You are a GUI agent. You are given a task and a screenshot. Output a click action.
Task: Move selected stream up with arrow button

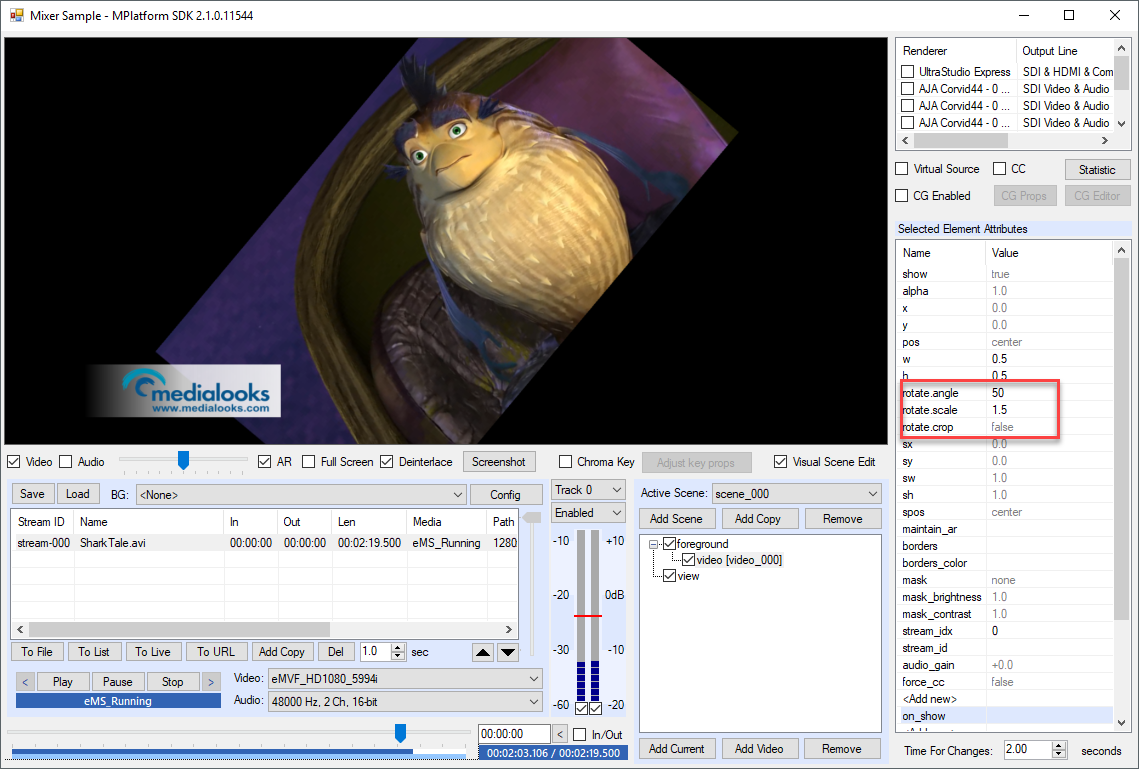tap(483, 652)
